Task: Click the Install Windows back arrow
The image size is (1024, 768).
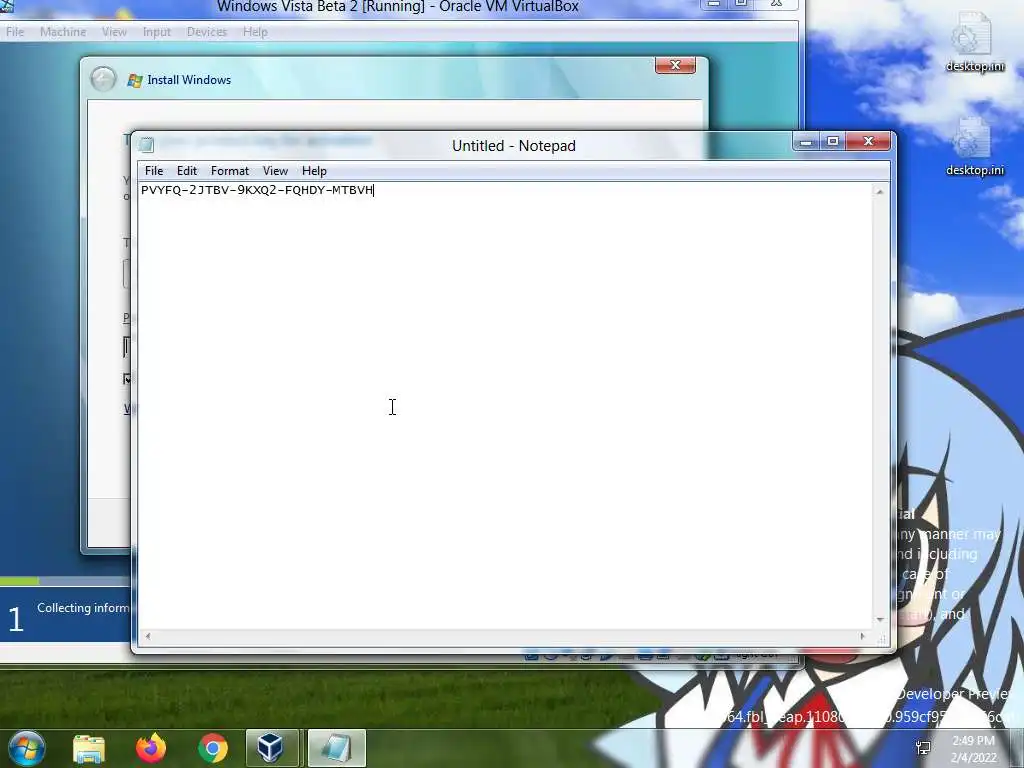Action: [x=103, y=80]
